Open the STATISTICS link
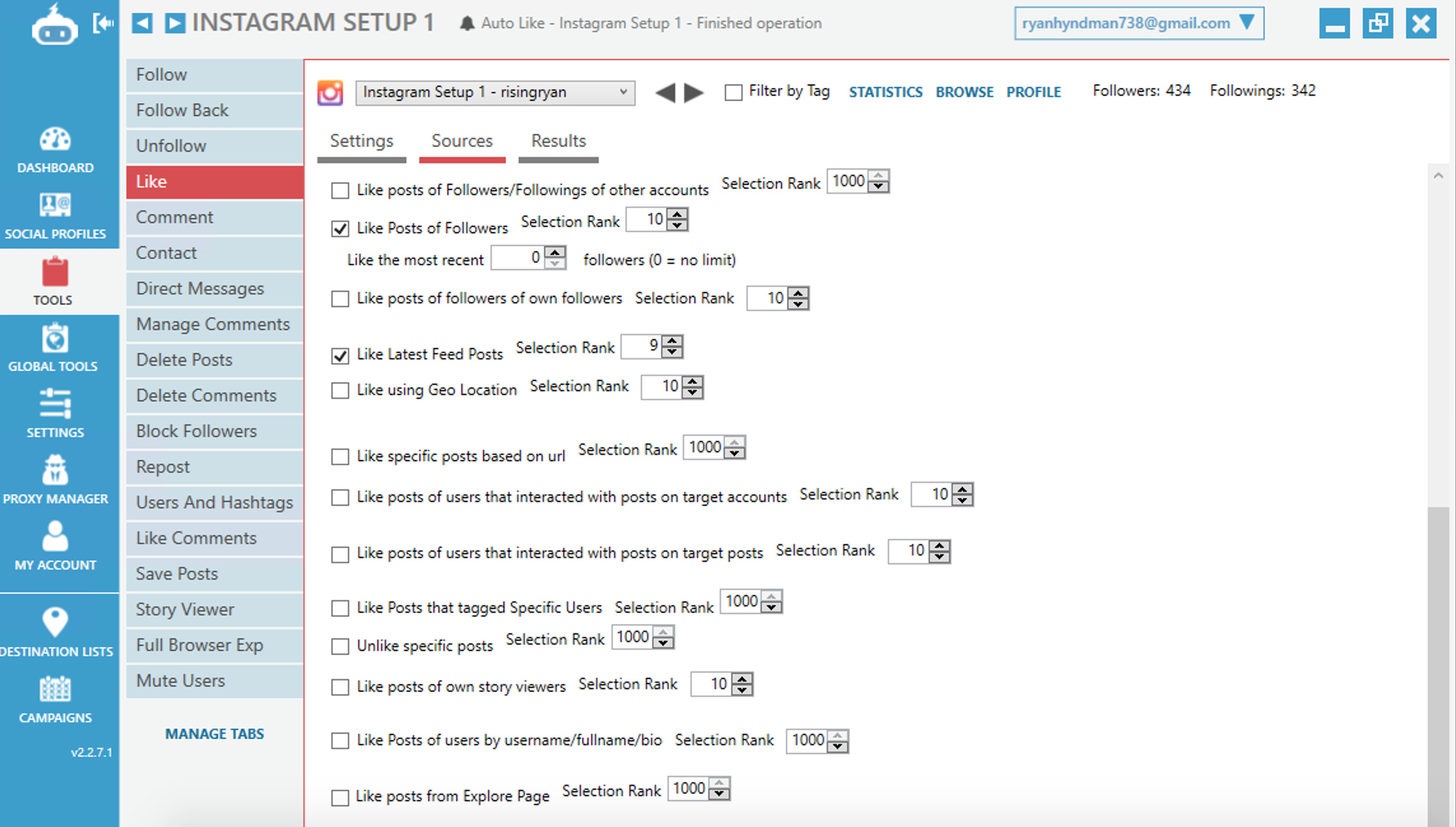 pyautogui.click(x=886, y=92)
